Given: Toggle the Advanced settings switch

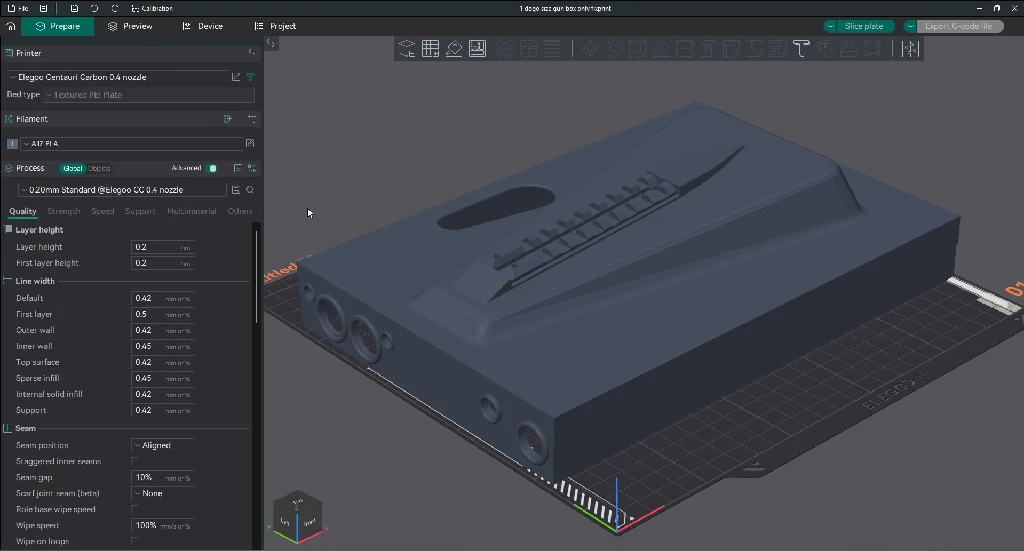Looking at the screenshot, I should tap(212, 168).
